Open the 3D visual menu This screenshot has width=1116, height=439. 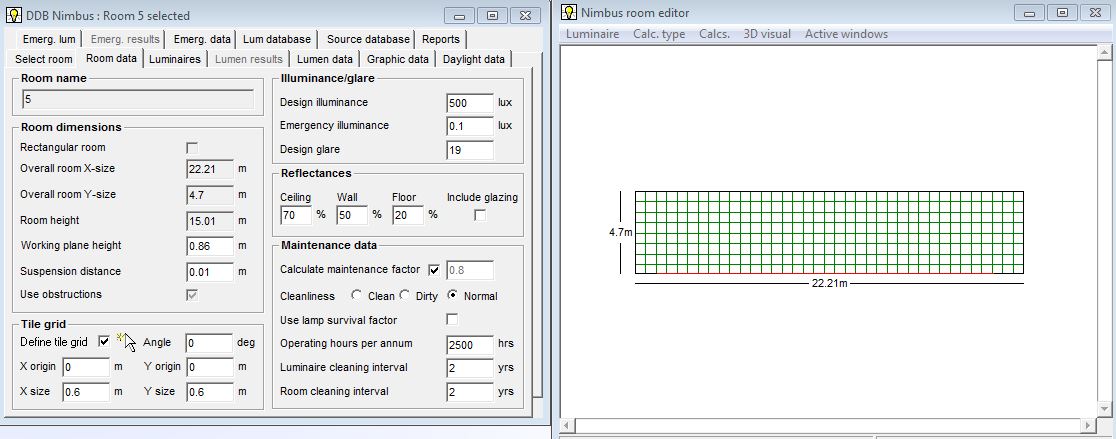click(x=767, y=34)
